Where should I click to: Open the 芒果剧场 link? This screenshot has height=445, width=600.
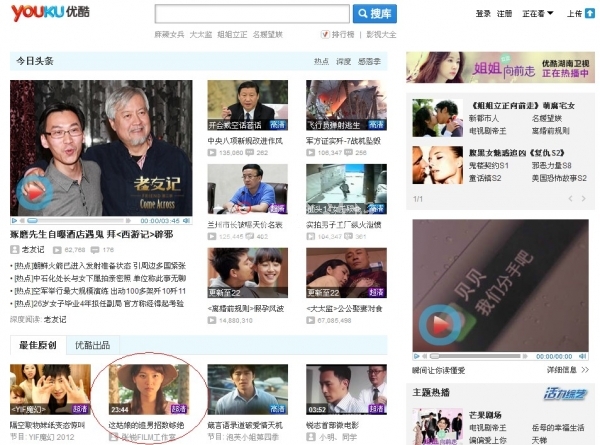[485, 415]
